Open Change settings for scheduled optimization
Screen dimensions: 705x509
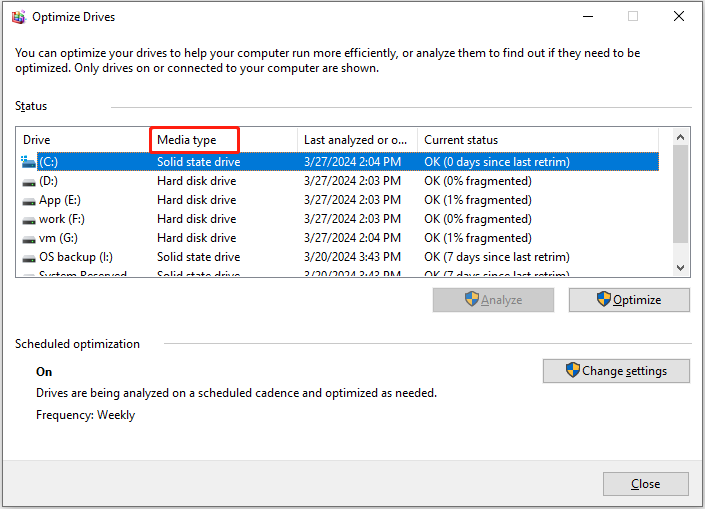click(x=616, y=371)
